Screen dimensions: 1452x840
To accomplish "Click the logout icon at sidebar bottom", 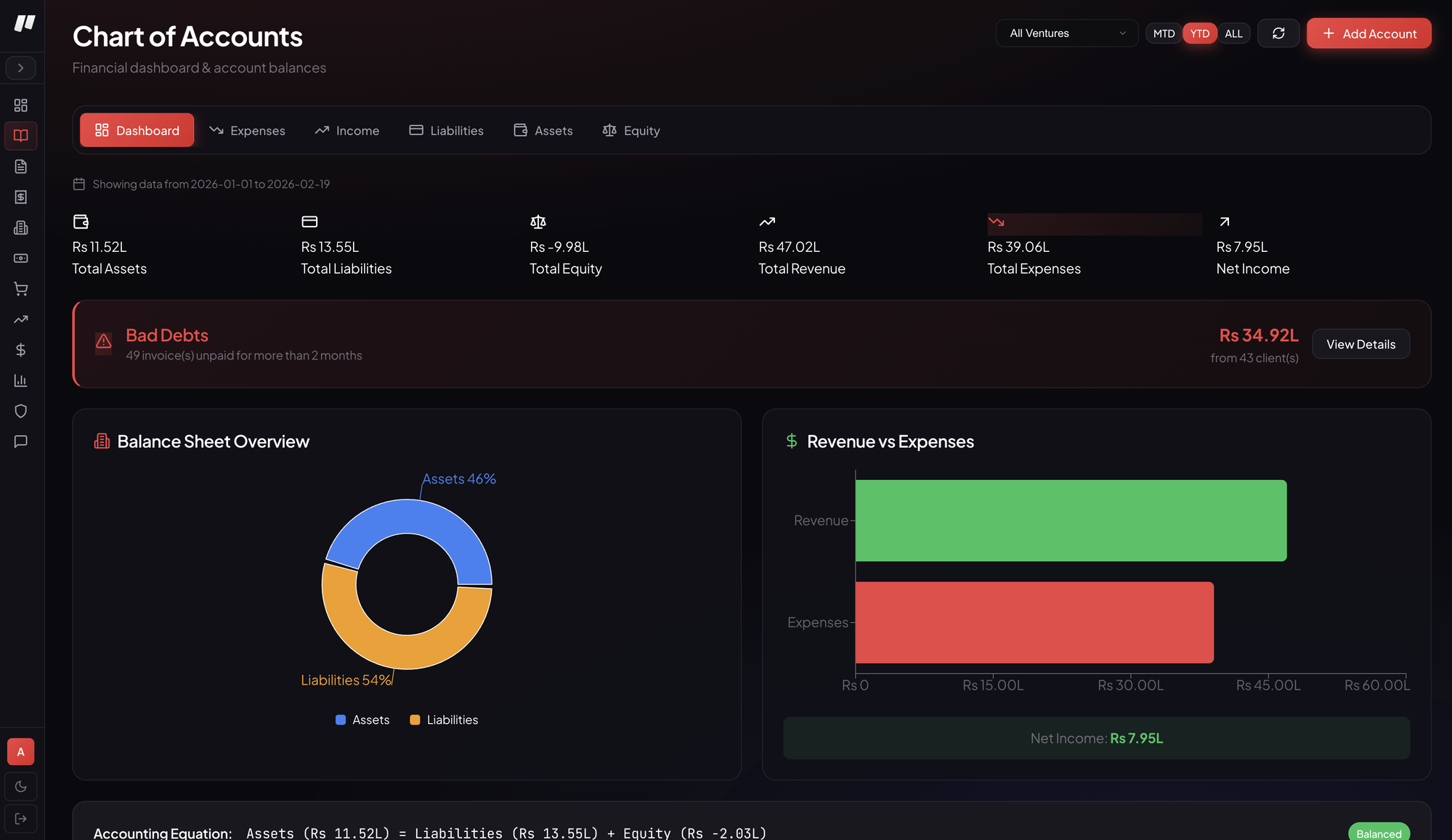I will click(21, 819).
